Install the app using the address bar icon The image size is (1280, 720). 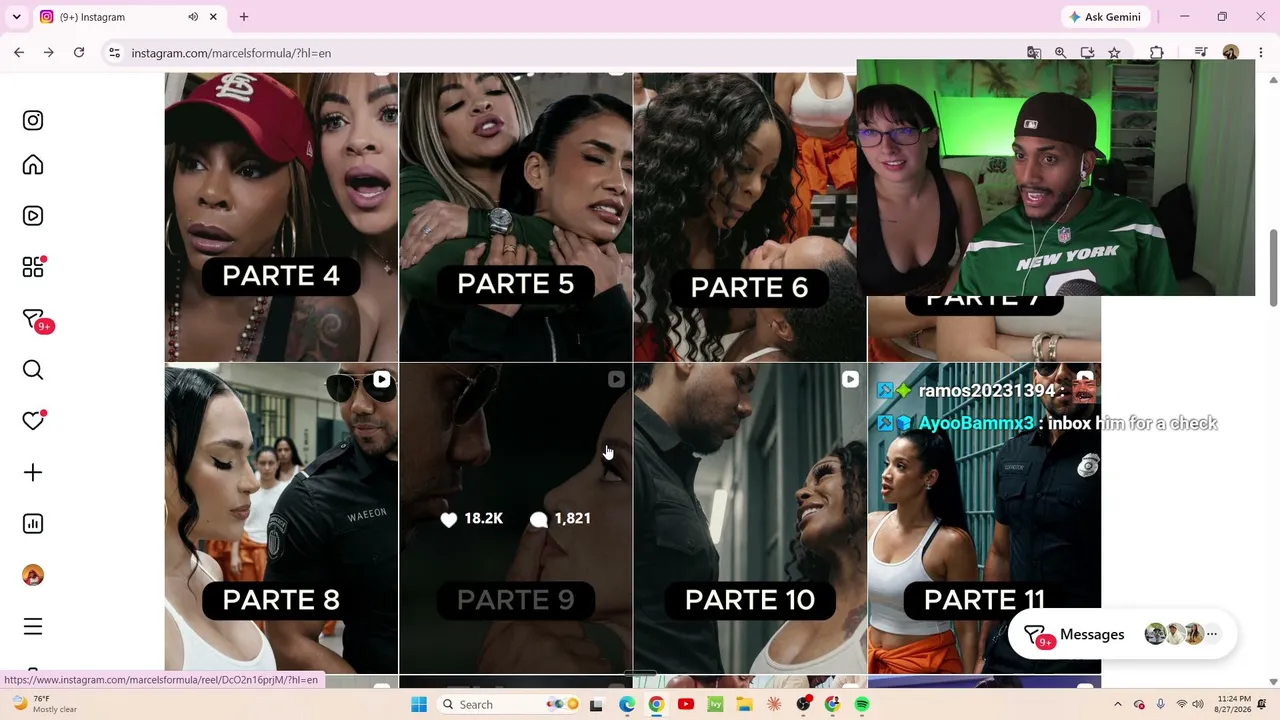click(x=1087, y=53)
